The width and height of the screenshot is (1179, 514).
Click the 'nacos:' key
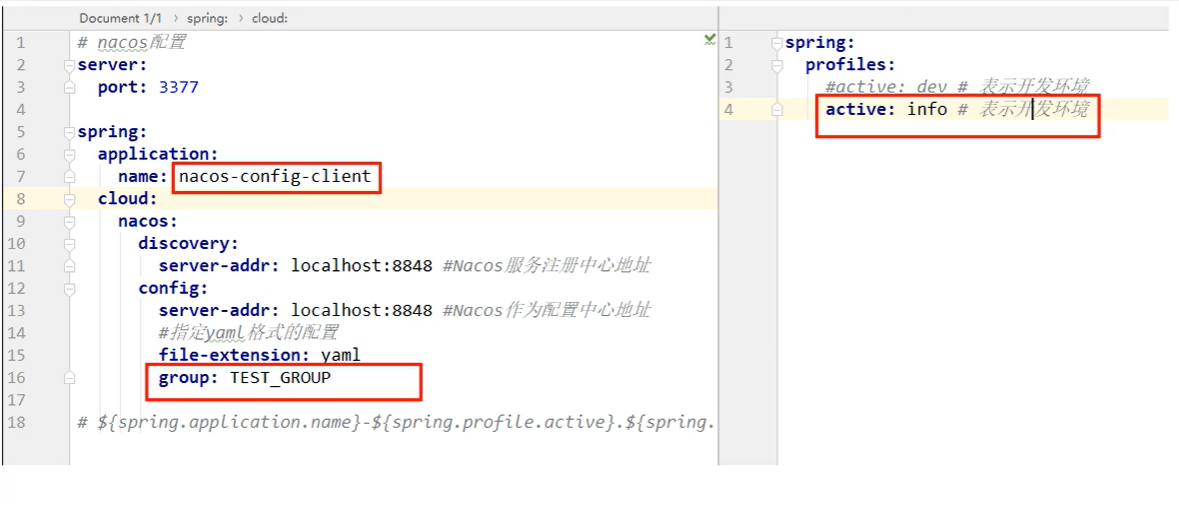coord(147,222)
